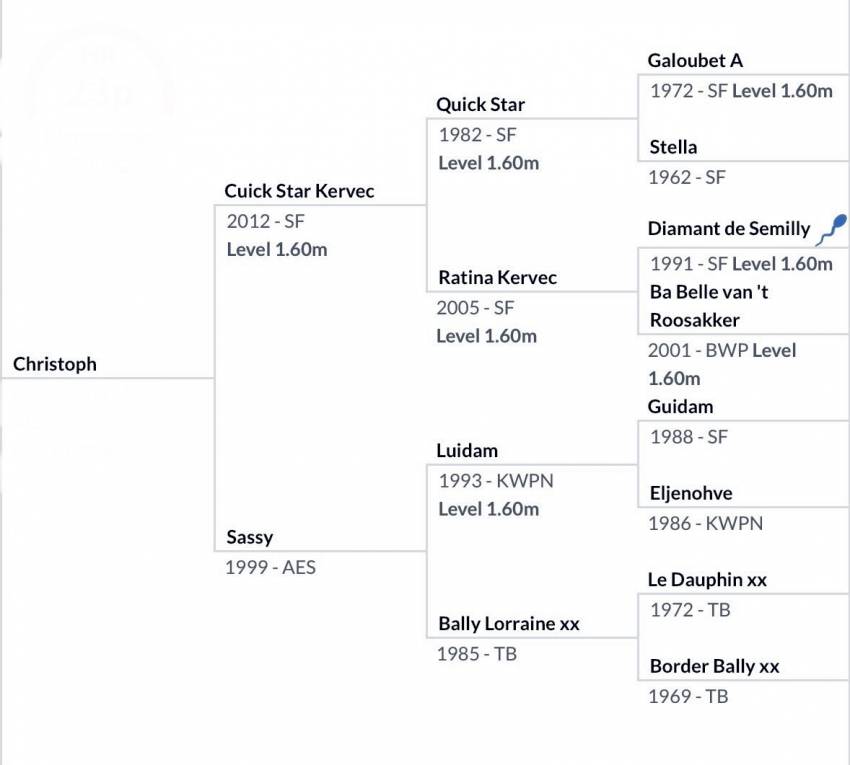Open Cuick Star Kervec's pedigree page

[x=299, y=191]
